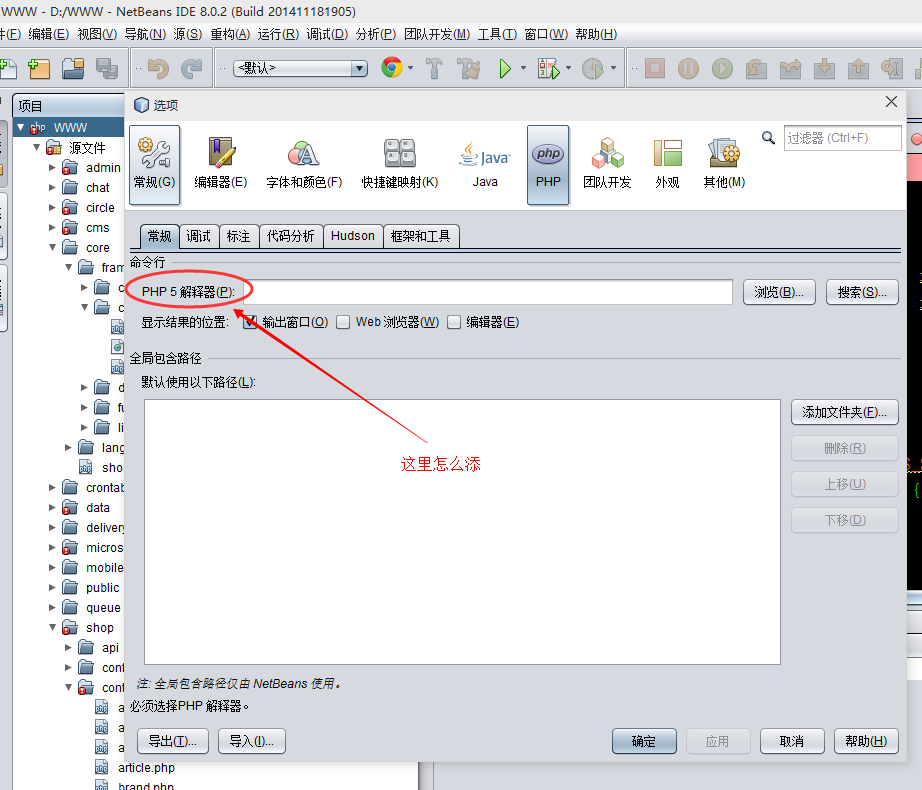Image resolution: width=922 pixels, height=790 pixels.
Task: Open the 快捷键映射(K) keymap category
Action: pyautogui.click(x=400, y=165)
